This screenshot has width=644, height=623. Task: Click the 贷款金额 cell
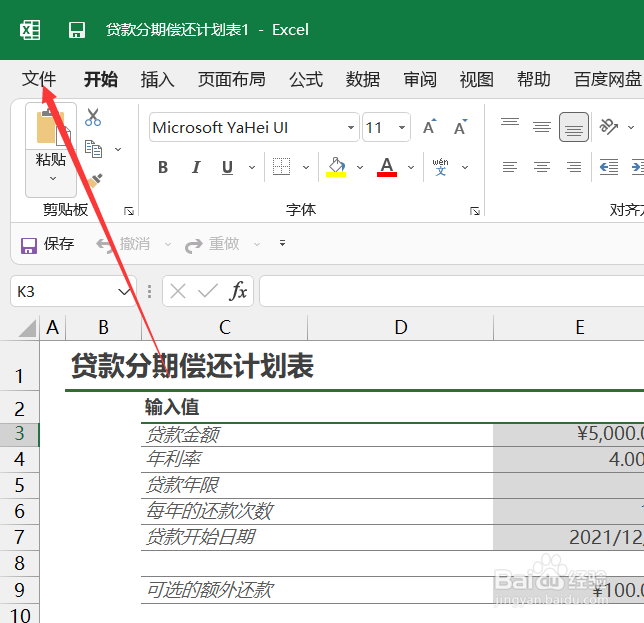317,434
